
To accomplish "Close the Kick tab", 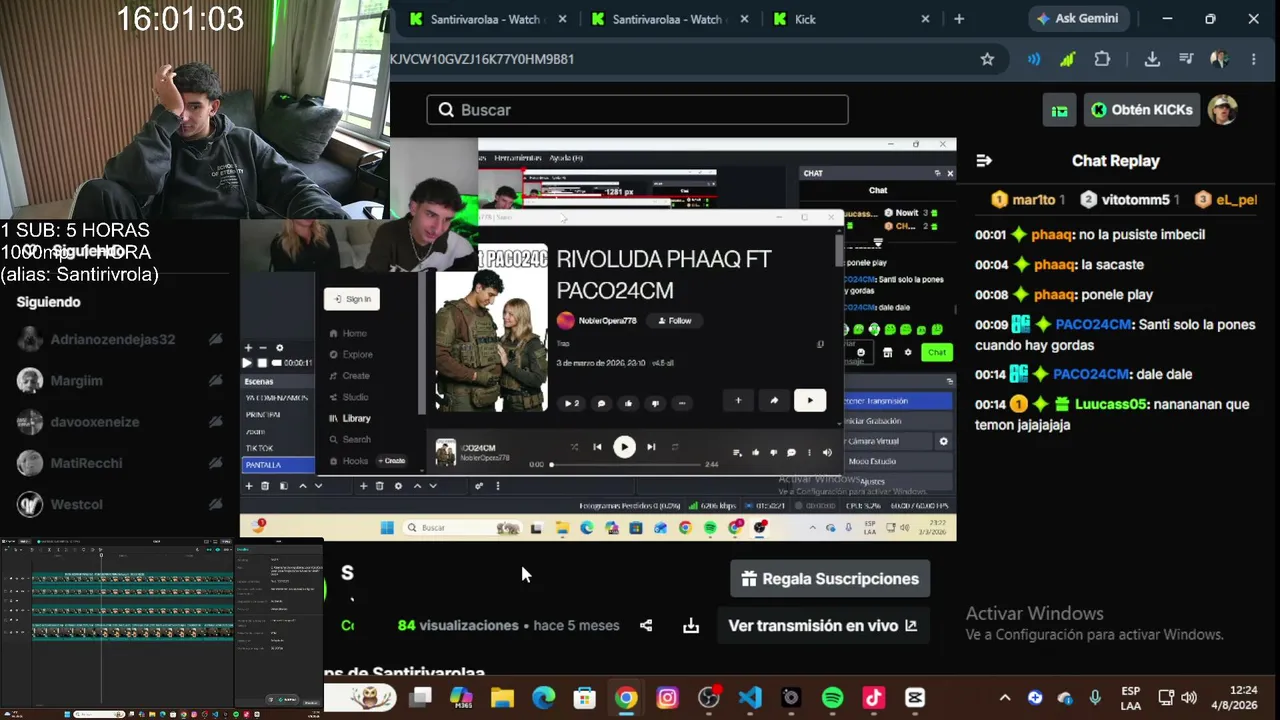I will [925, 19].
